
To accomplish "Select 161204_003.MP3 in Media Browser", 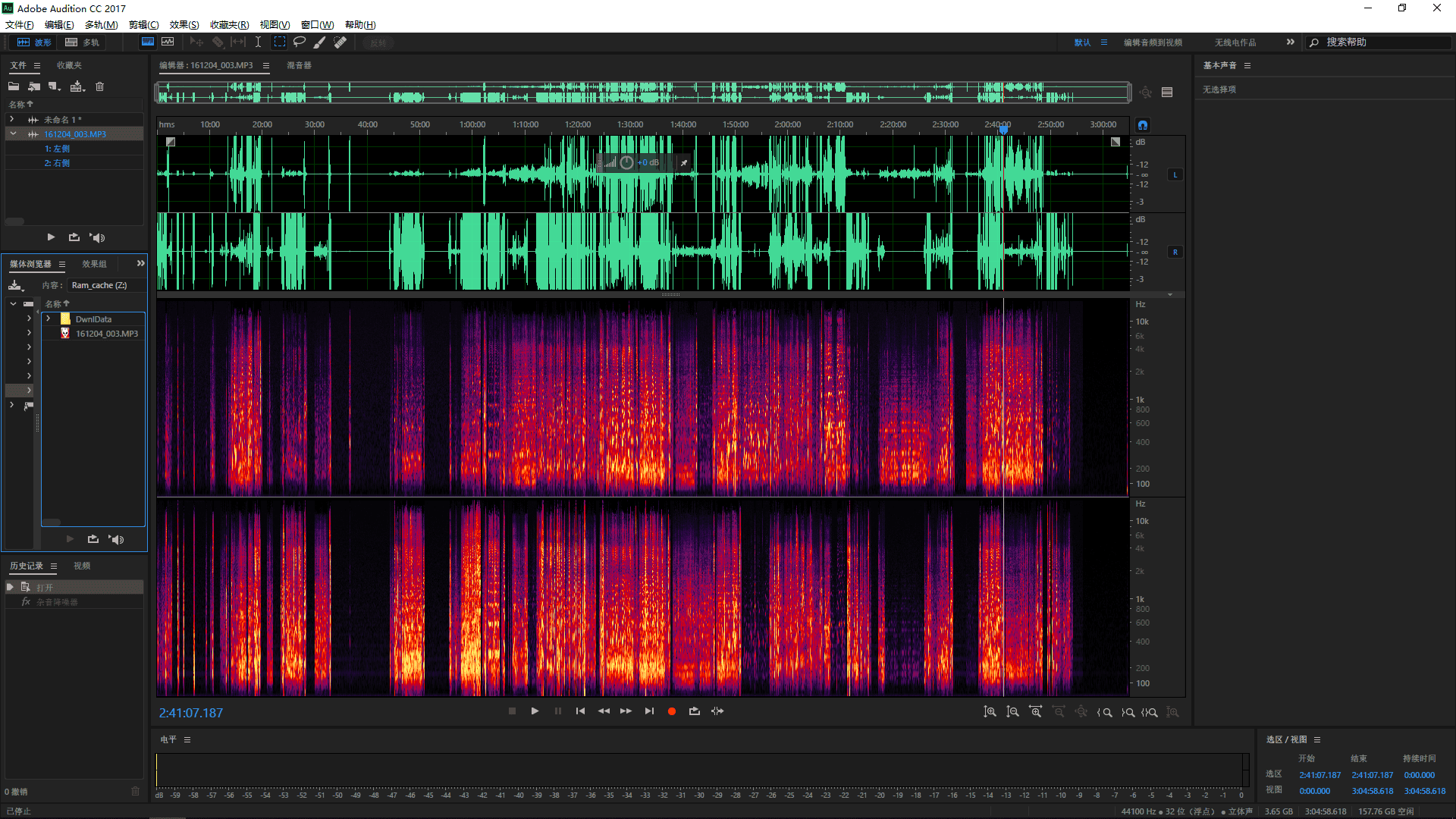I will [x=107, y=334].
